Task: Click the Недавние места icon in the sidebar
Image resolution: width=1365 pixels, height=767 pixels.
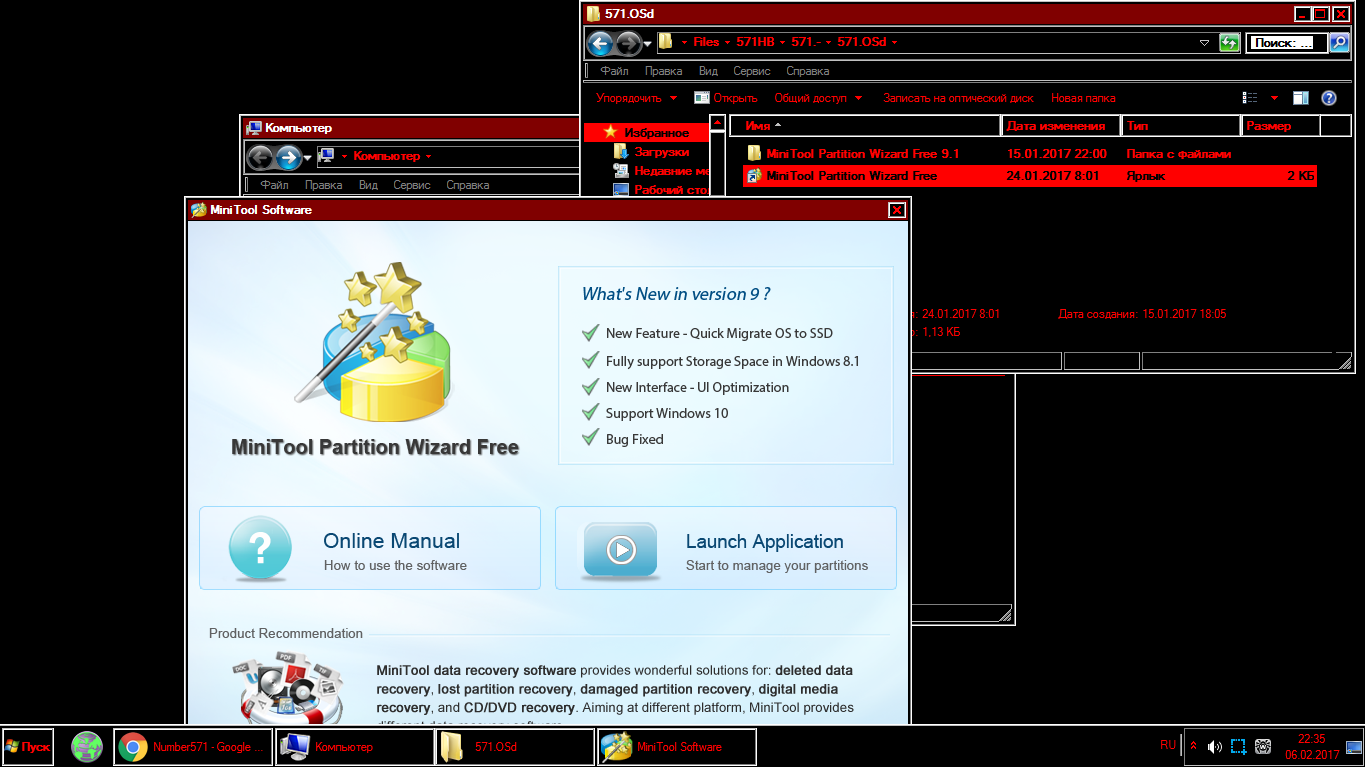Action: pos(621,171)
